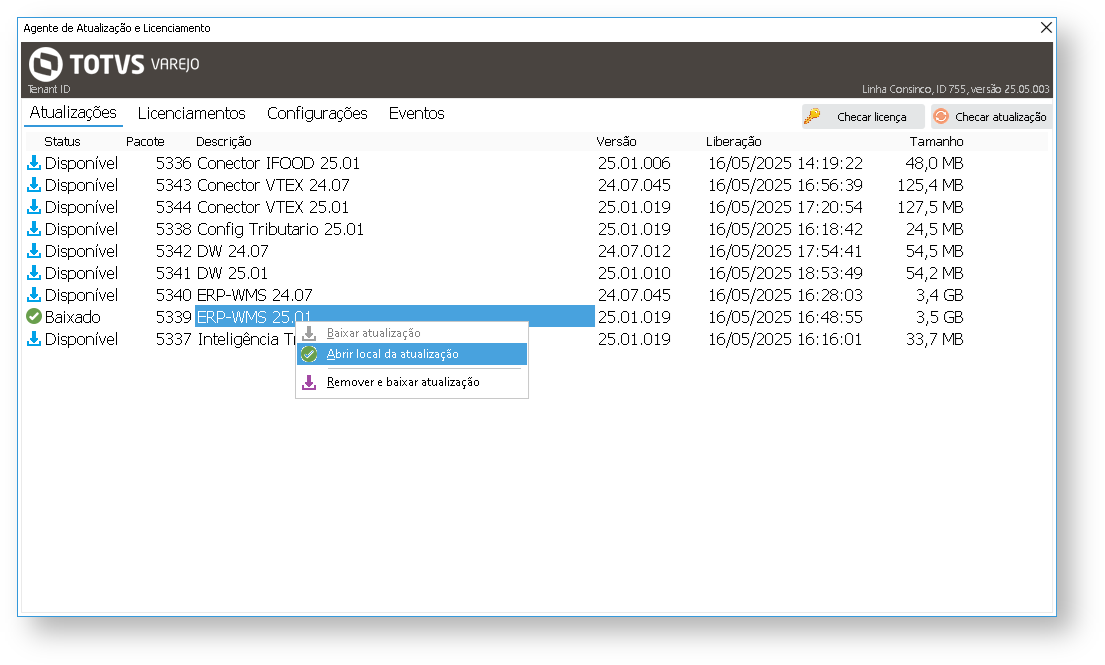Go to the Eventos tab
Image resolution: width=1105 pixels, height=665 pixels.
pos(416,113)
